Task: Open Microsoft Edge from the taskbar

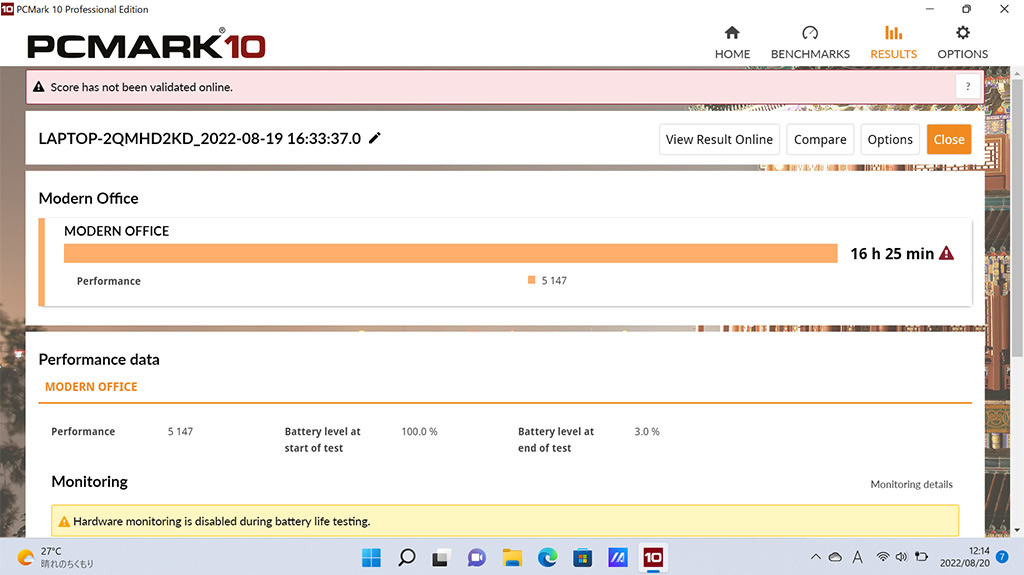Action: (x=547, y=557)
